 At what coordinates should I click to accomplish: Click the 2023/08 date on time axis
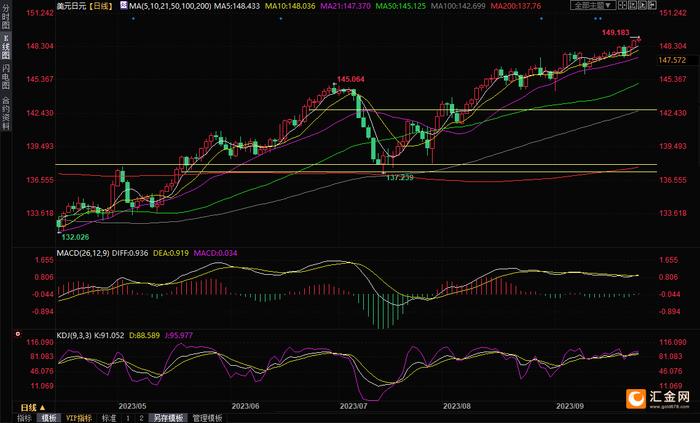pos(457,406)
